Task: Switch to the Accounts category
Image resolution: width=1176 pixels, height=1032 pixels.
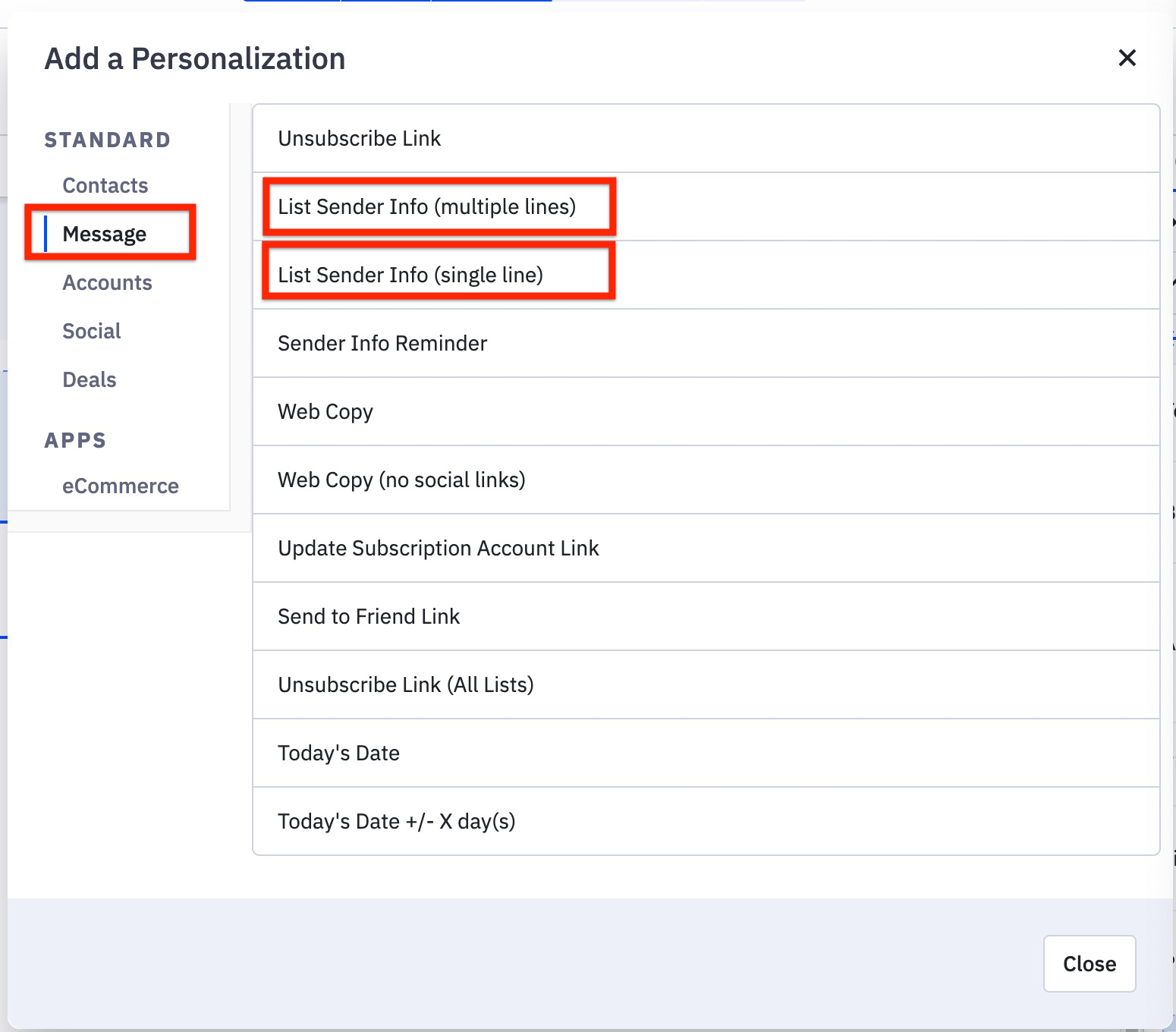Action: [107, 282]
